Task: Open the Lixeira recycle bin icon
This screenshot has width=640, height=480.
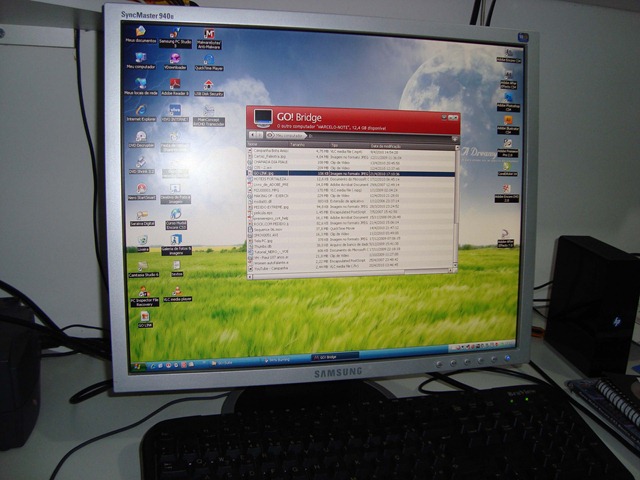Action: coord(142,243)
